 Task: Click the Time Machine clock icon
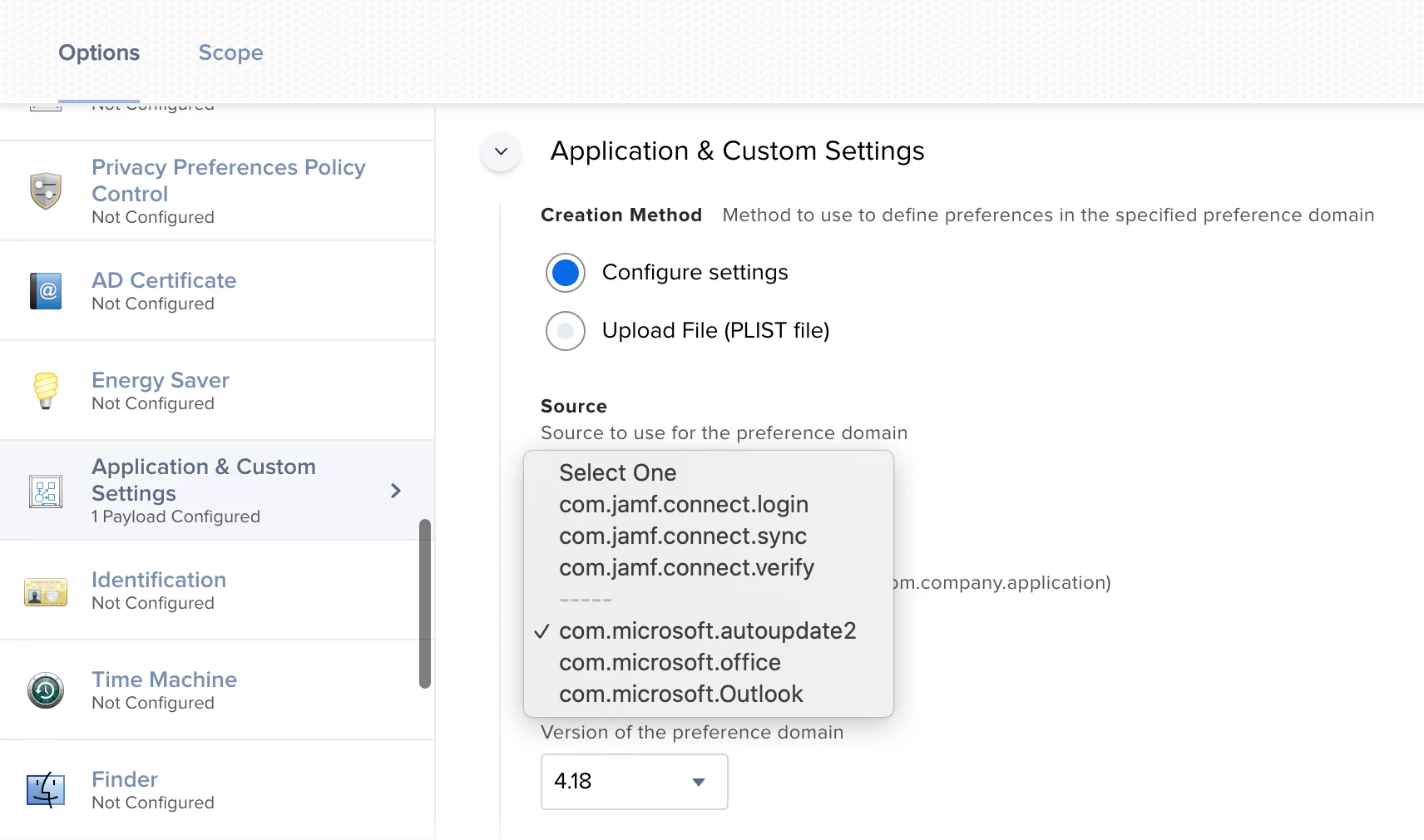click(x=46, y=690)
